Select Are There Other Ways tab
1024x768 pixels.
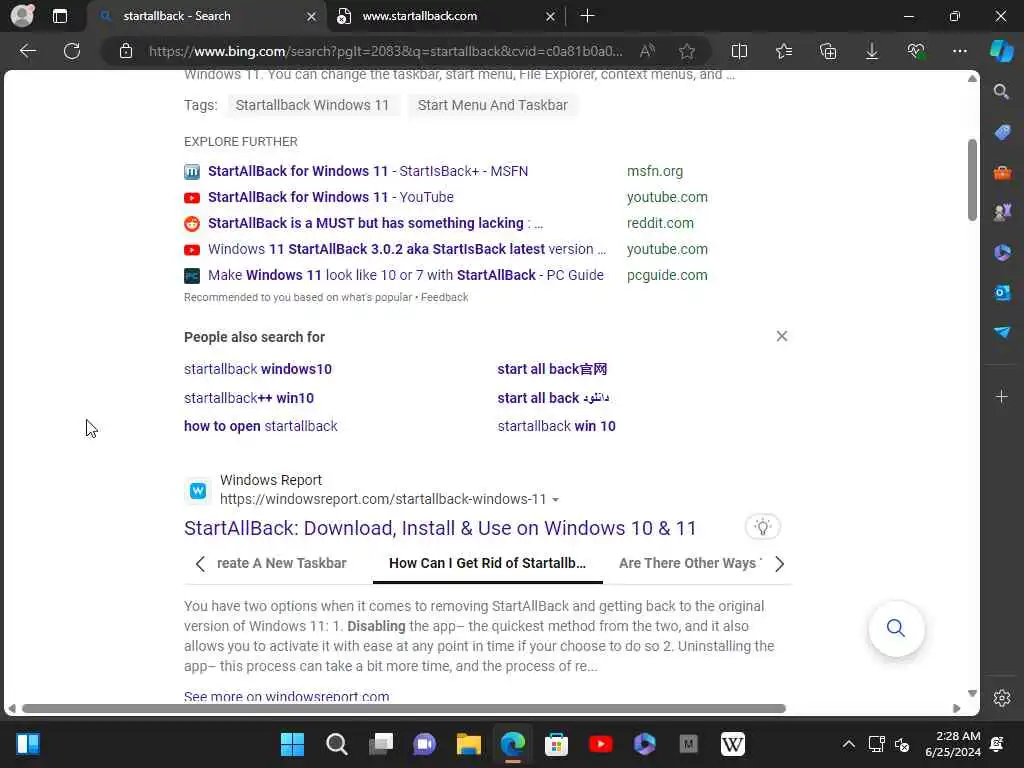tap(690, 563)
